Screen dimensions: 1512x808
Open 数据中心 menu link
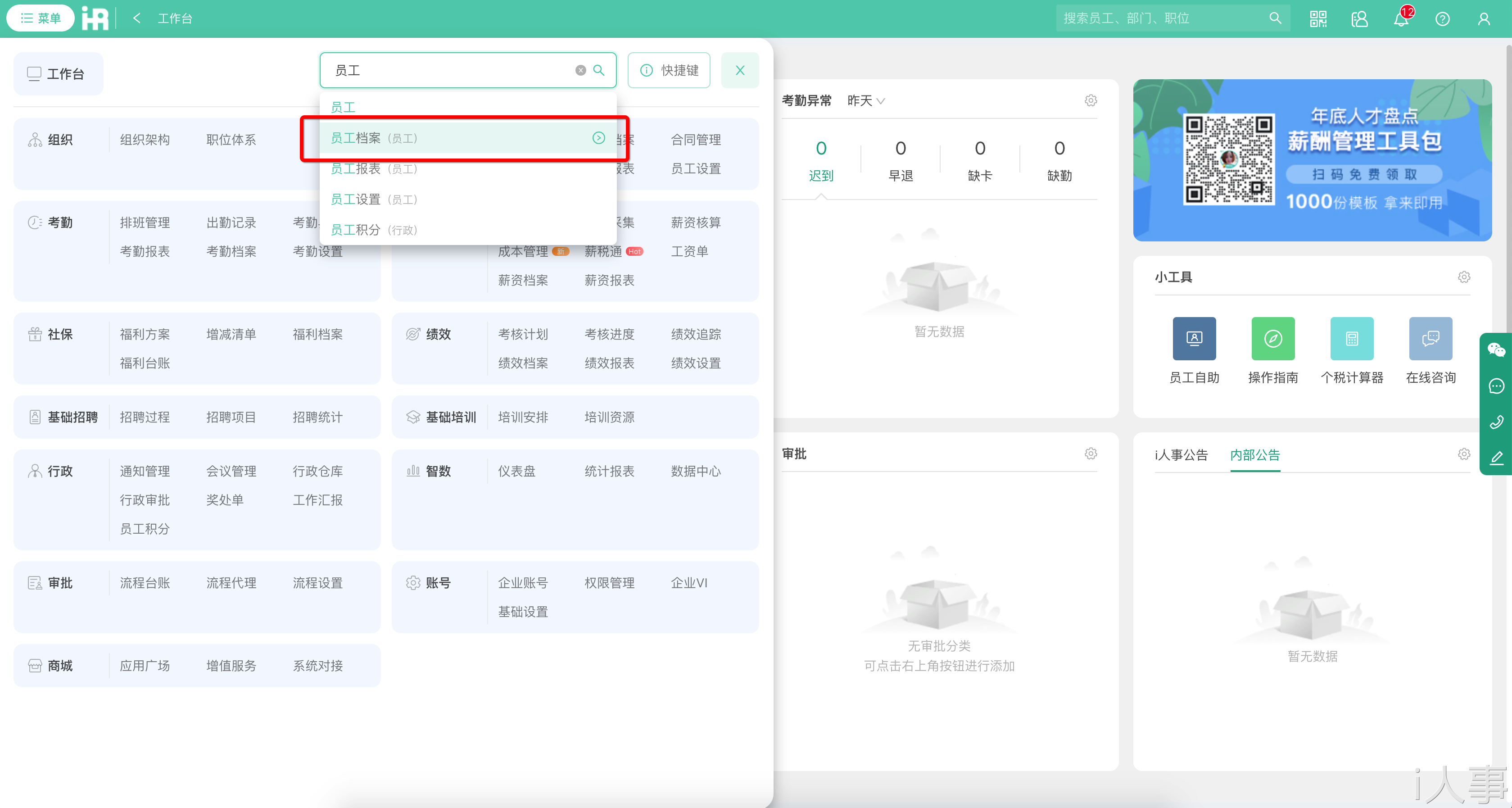pyautogui.click(x=696, y=471)
